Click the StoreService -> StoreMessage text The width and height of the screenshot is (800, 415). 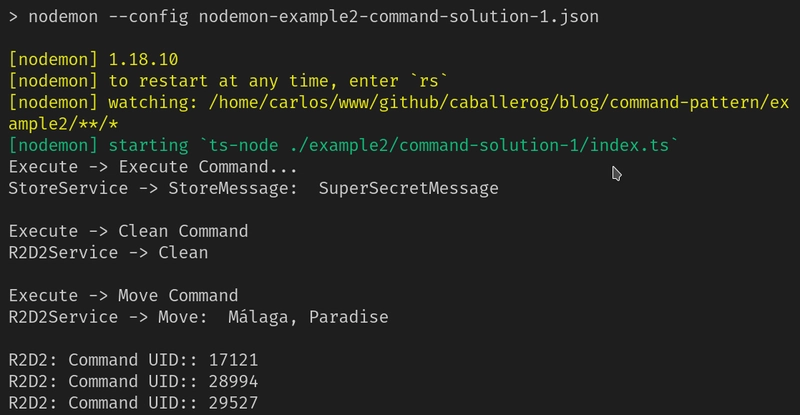click(x=153, y=188)
